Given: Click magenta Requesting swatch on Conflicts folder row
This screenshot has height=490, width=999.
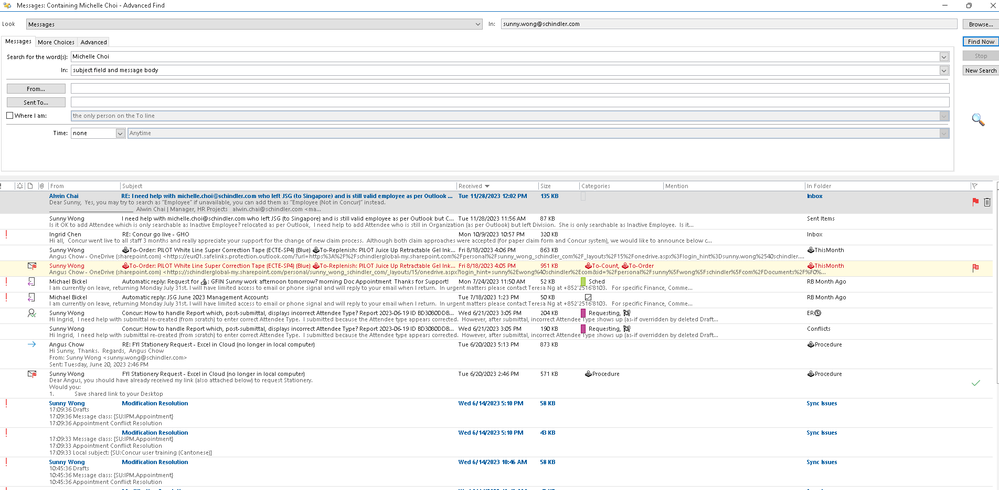Looking at the screenshot, I should click(x=584, y=329).
